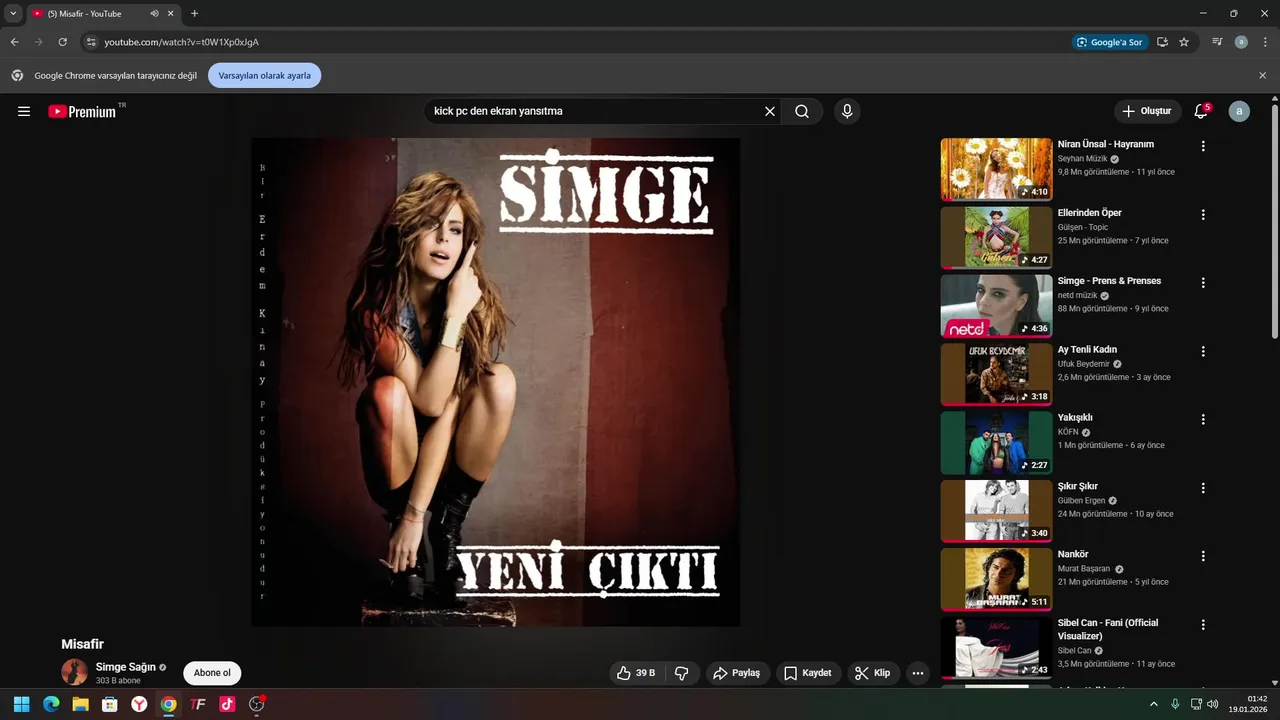
Task: Save video with Kaydet button
Action: (x=808, y=673)
